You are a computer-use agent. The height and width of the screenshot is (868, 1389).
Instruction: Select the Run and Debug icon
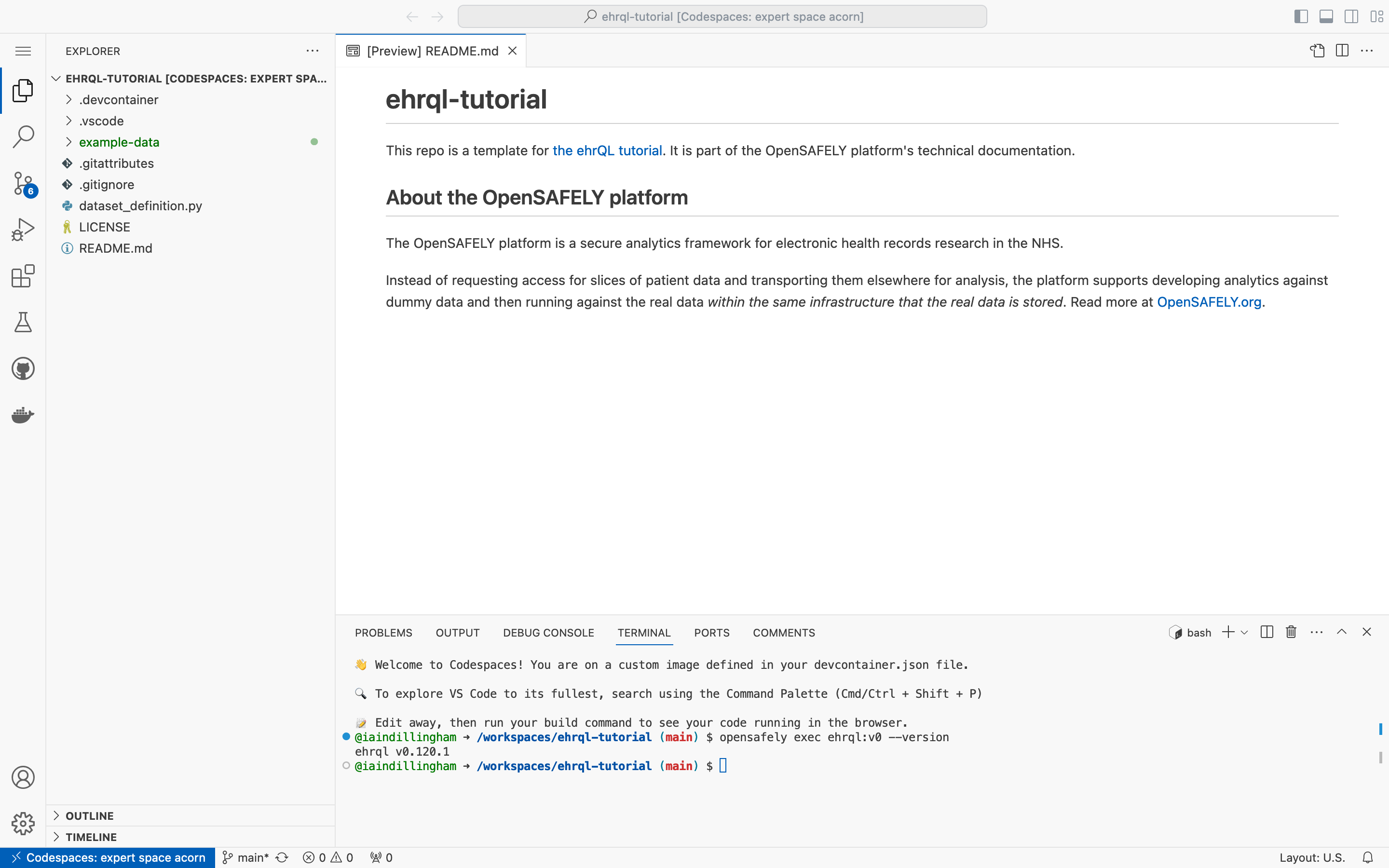(23, 228)
